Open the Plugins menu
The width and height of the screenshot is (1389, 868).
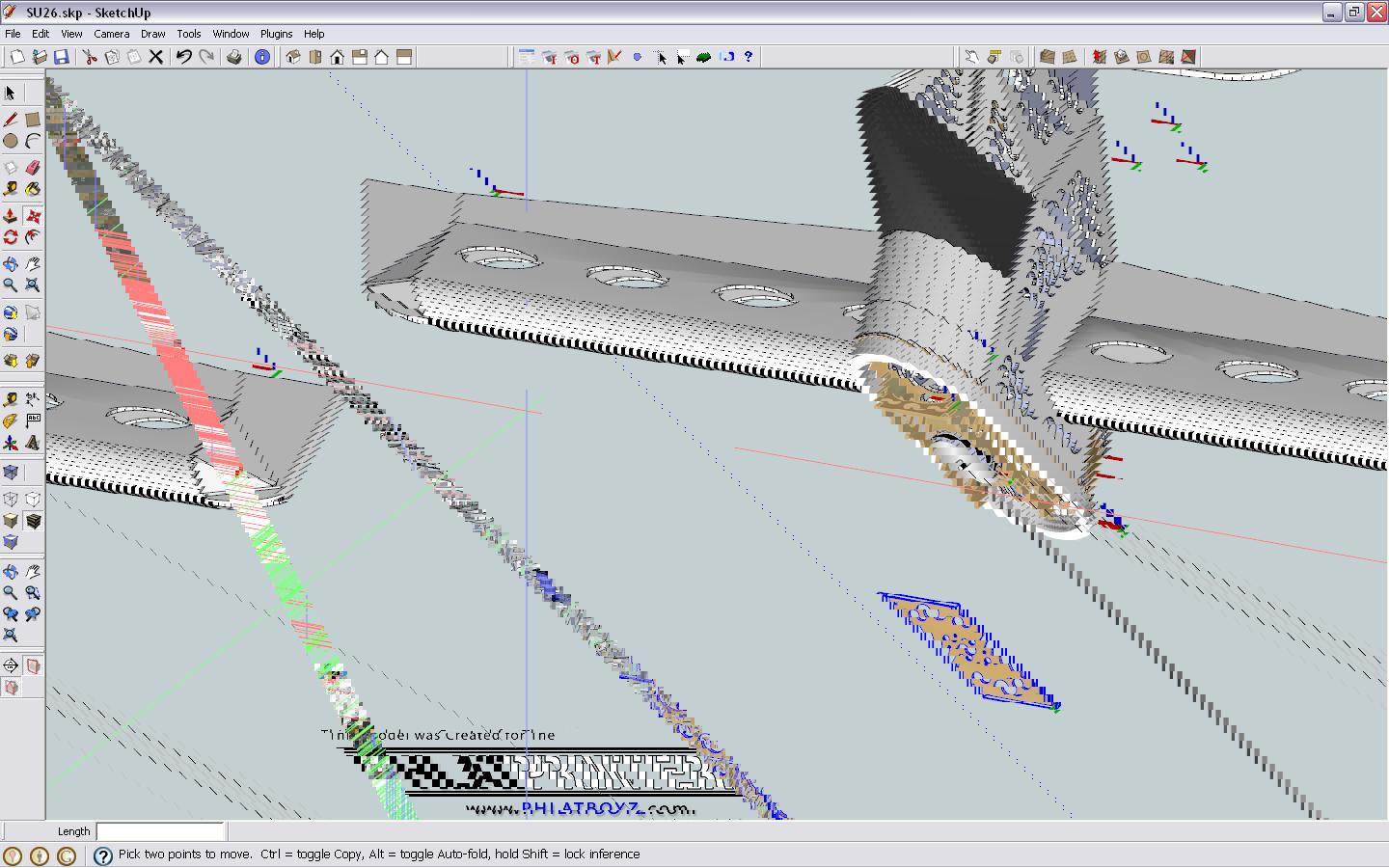276,34
